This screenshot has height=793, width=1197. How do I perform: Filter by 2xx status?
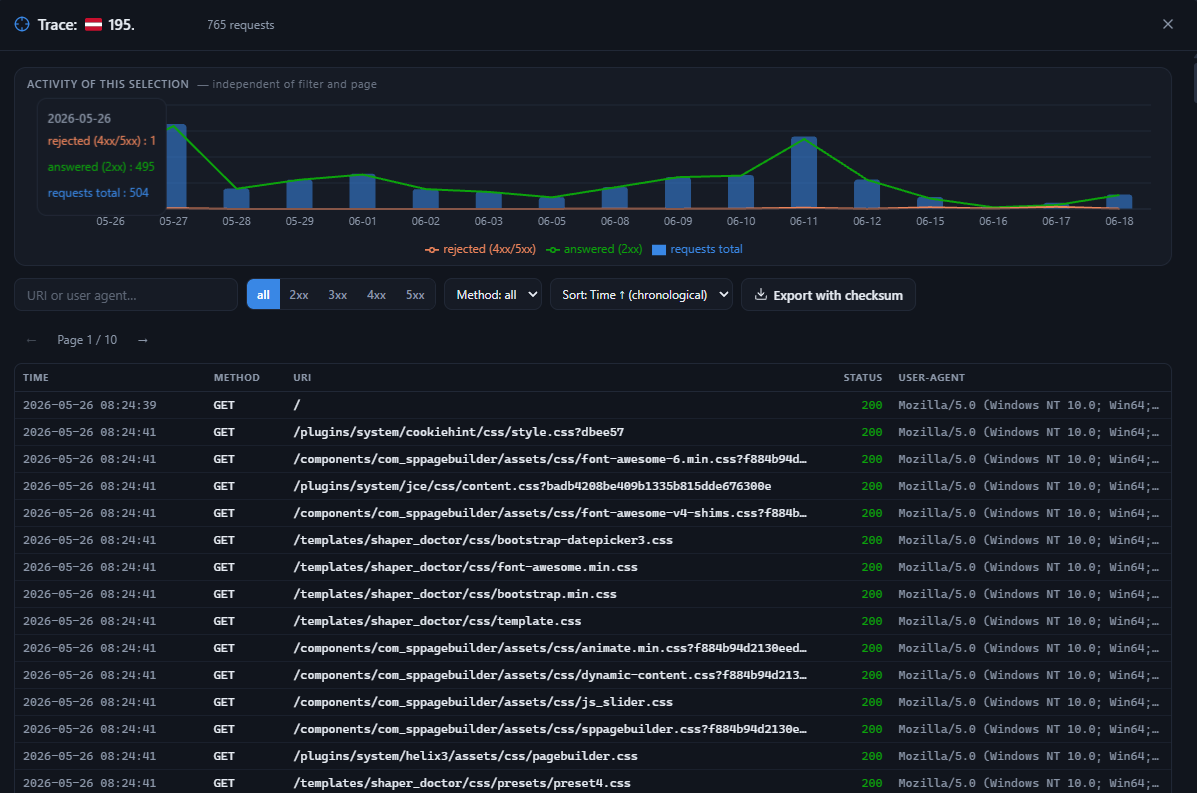[x=298, y=295]
